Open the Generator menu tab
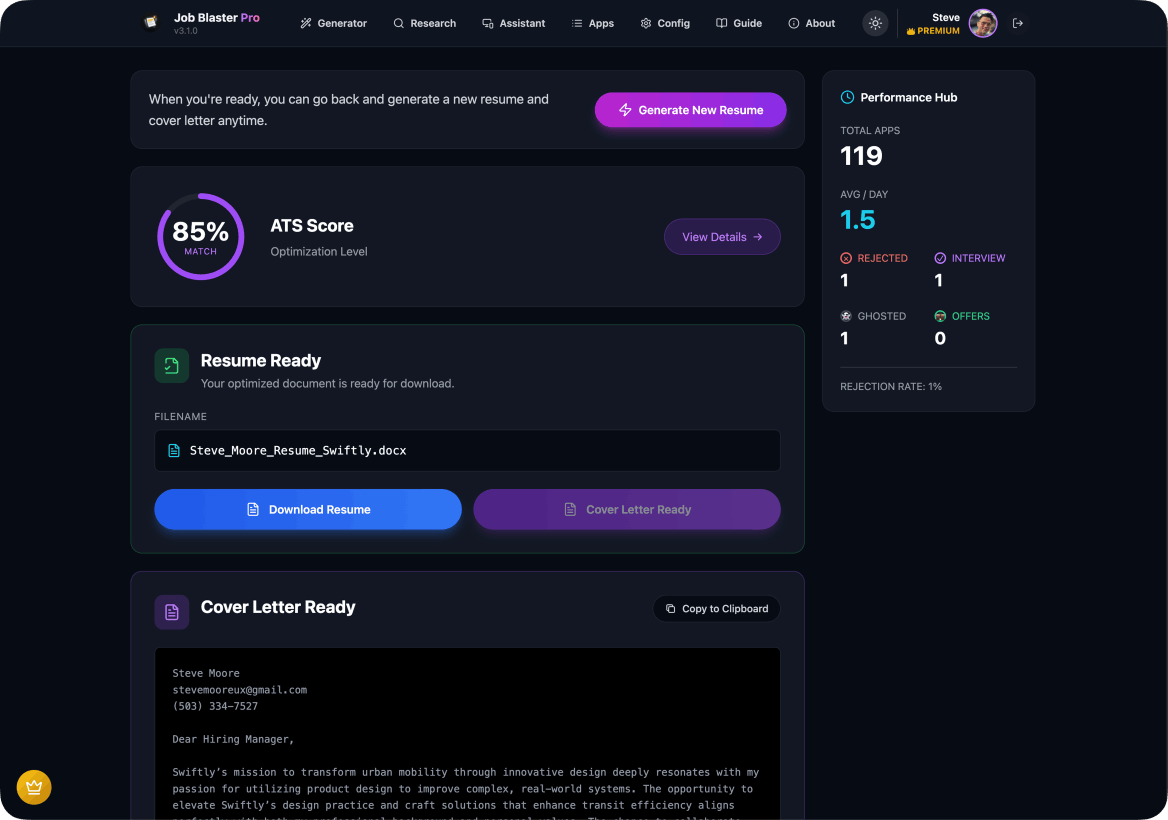Image resolution: width=1168 pixels, height=820 pixels. click(x=333, y=23)
